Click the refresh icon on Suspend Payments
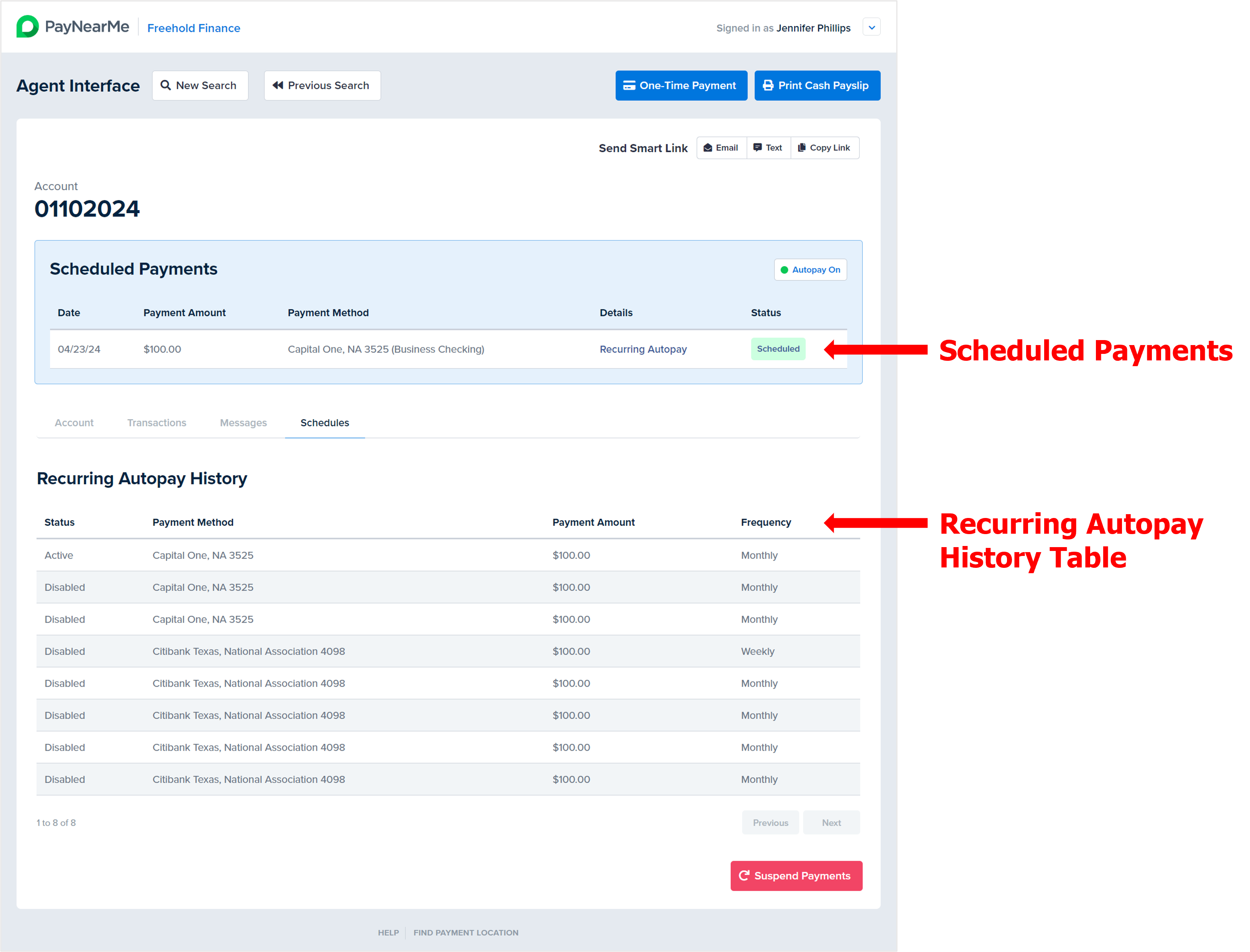The width and height of the screenshot is (1250, 952). 744,875
